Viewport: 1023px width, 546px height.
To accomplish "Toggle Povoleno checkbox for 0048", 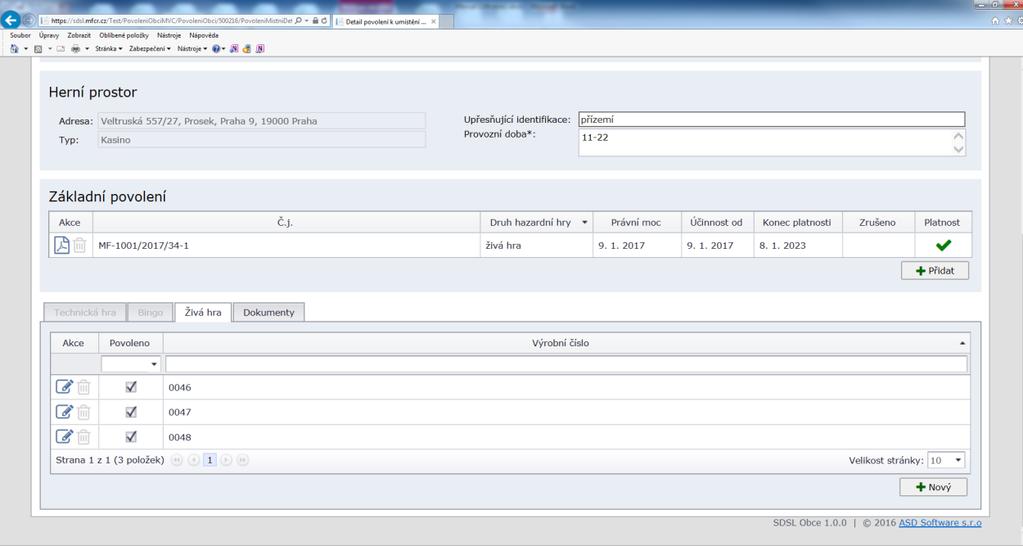I will pyautogui.click(x=130, y=436).
